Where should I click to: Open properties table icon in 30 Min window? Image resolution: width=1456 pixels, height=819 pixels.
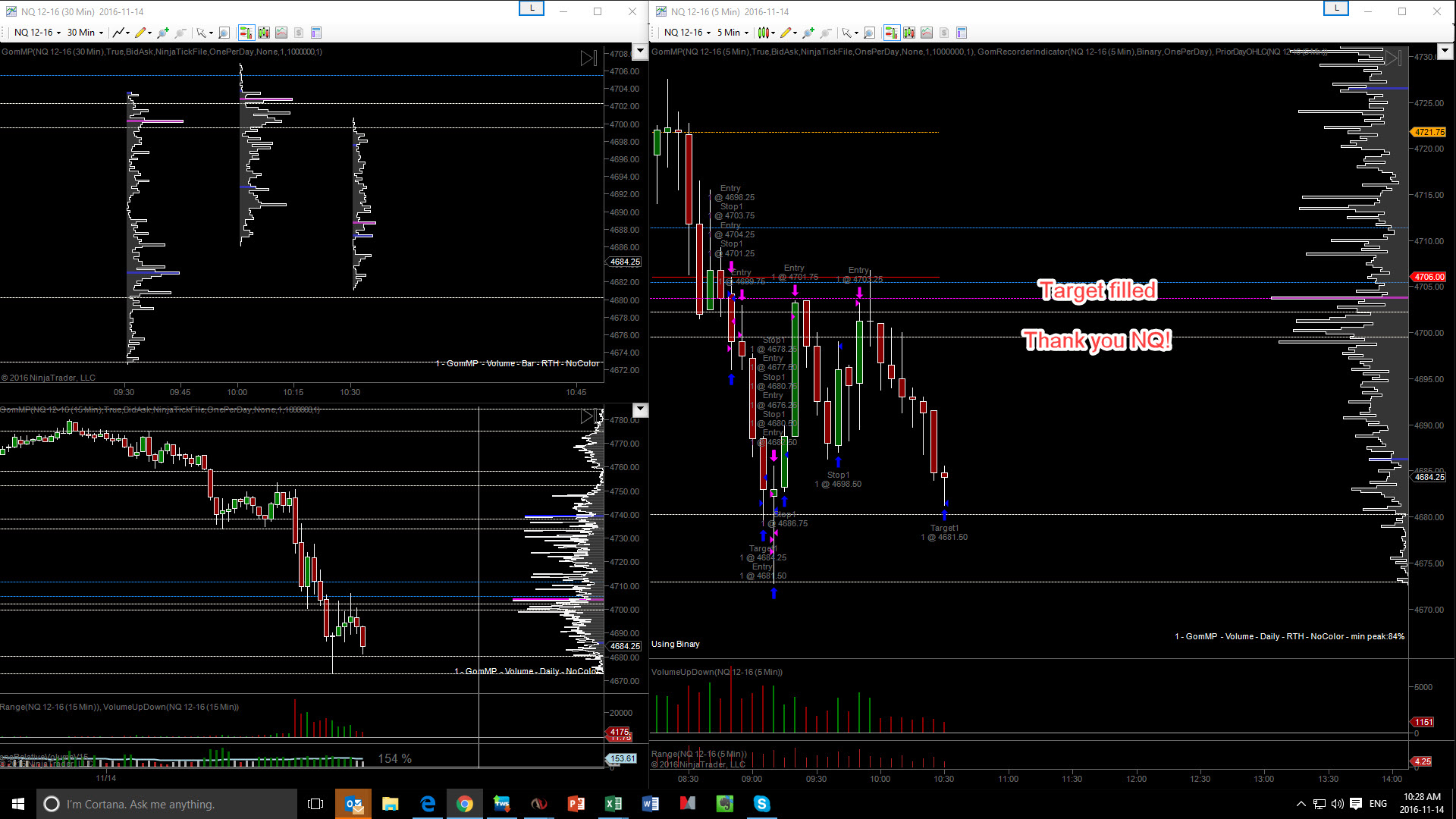pos(316,33)
